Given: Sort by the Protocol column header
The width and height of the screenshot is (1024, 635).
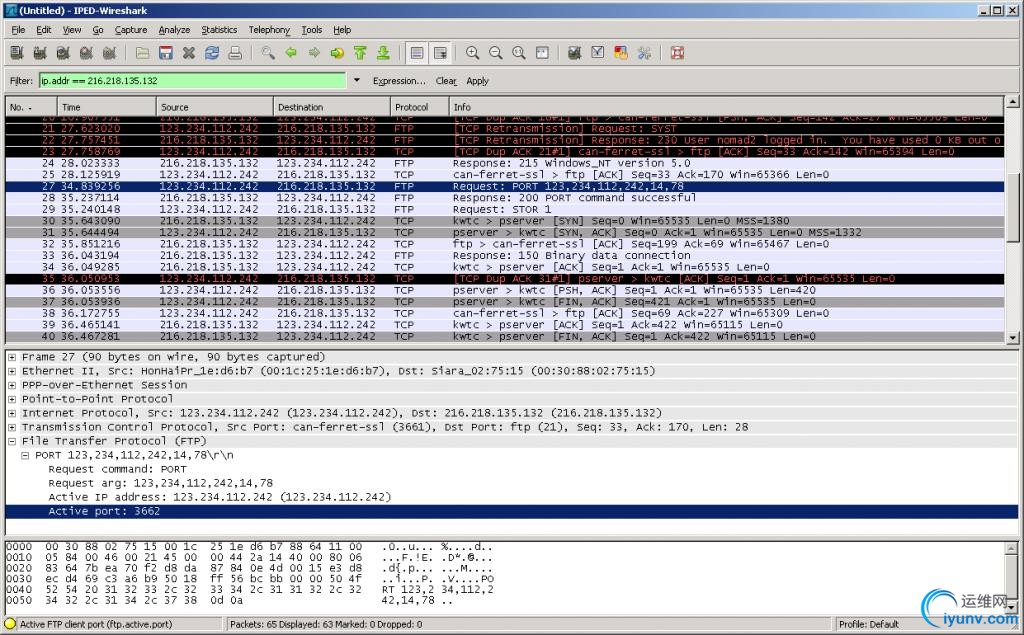Looking at the screenshot, I should point(420,107).
